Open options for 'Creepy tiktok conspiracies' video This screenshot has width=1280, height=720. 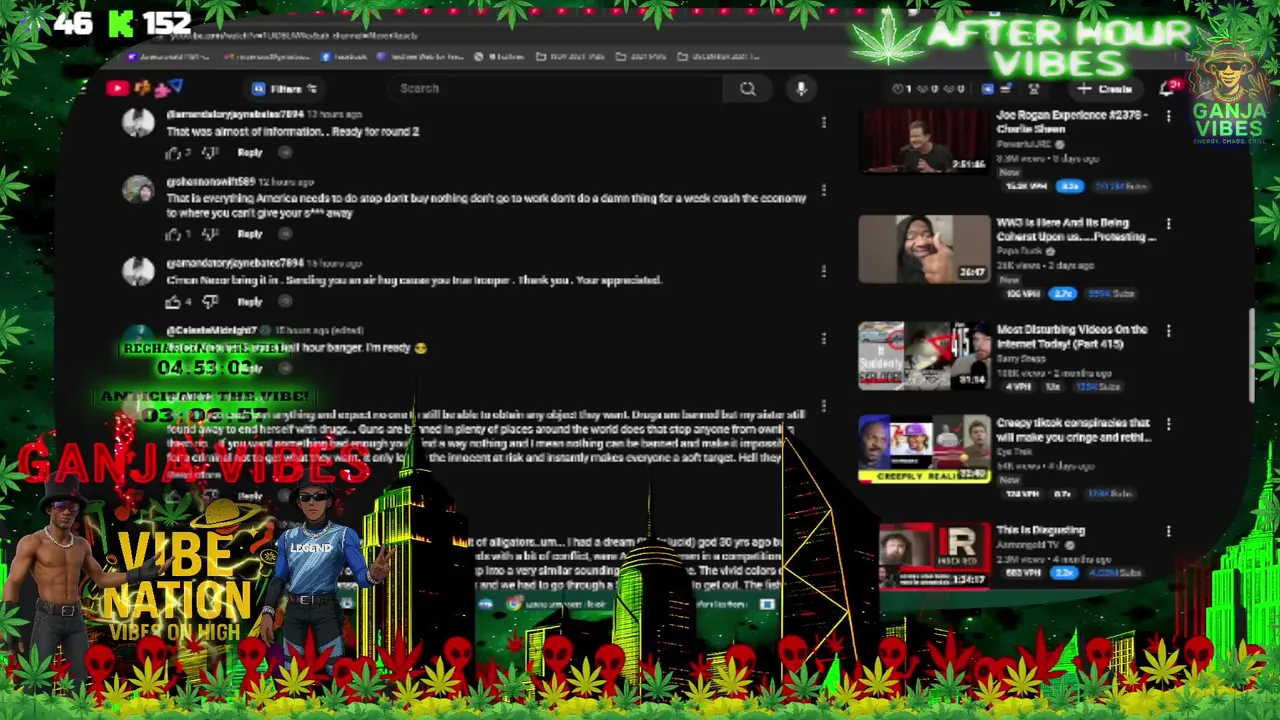[1168, 425]
